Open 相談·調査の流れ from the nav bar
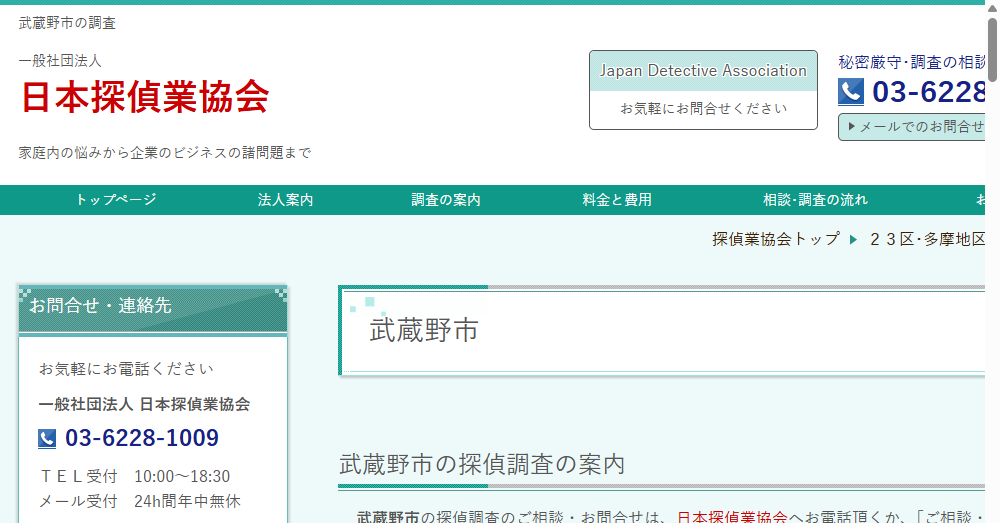The image size is (1000, 523). 815,200
